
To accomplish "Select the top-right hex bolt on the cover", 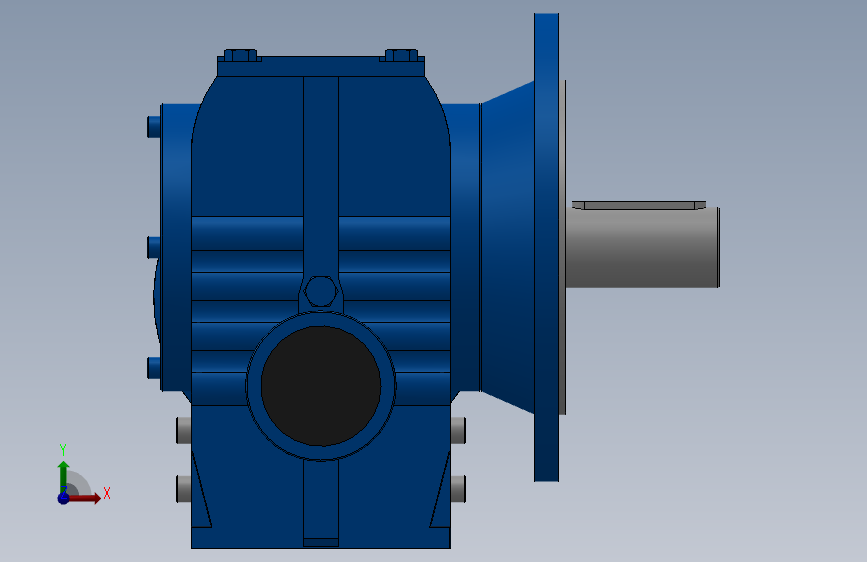I will click(x=401, y=55).
